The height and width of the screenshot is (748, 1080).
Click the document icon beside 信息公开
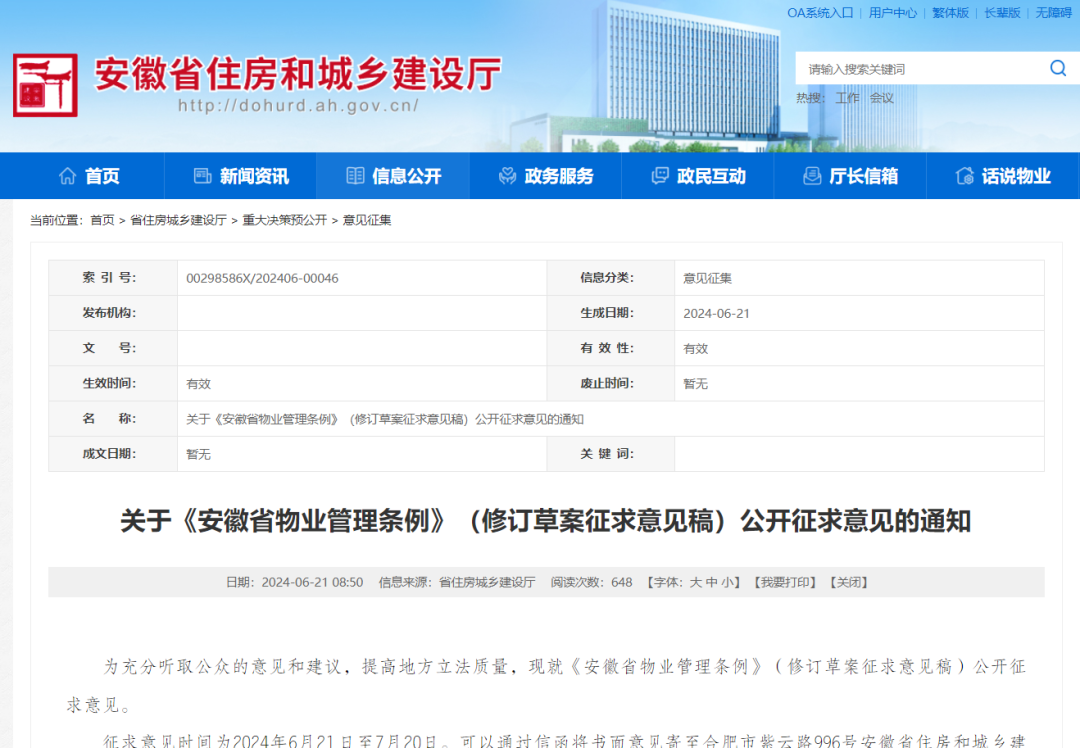tap(354, 176)
